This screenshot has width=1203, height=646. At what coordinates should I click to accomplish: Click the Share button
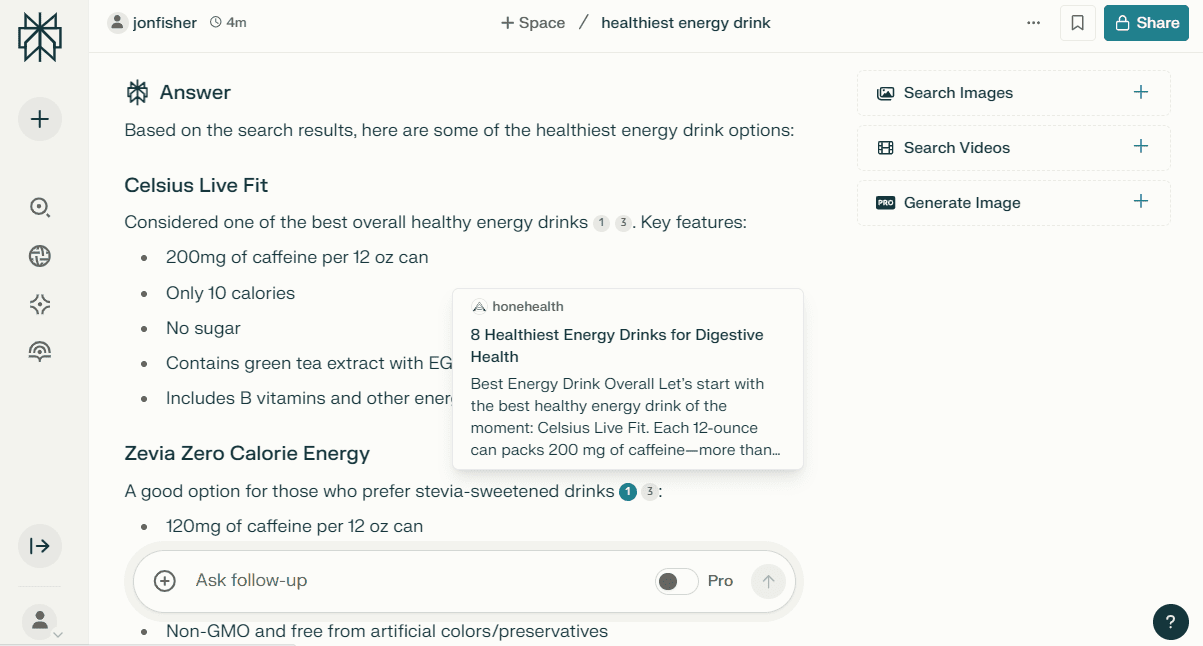[1146, 23]
